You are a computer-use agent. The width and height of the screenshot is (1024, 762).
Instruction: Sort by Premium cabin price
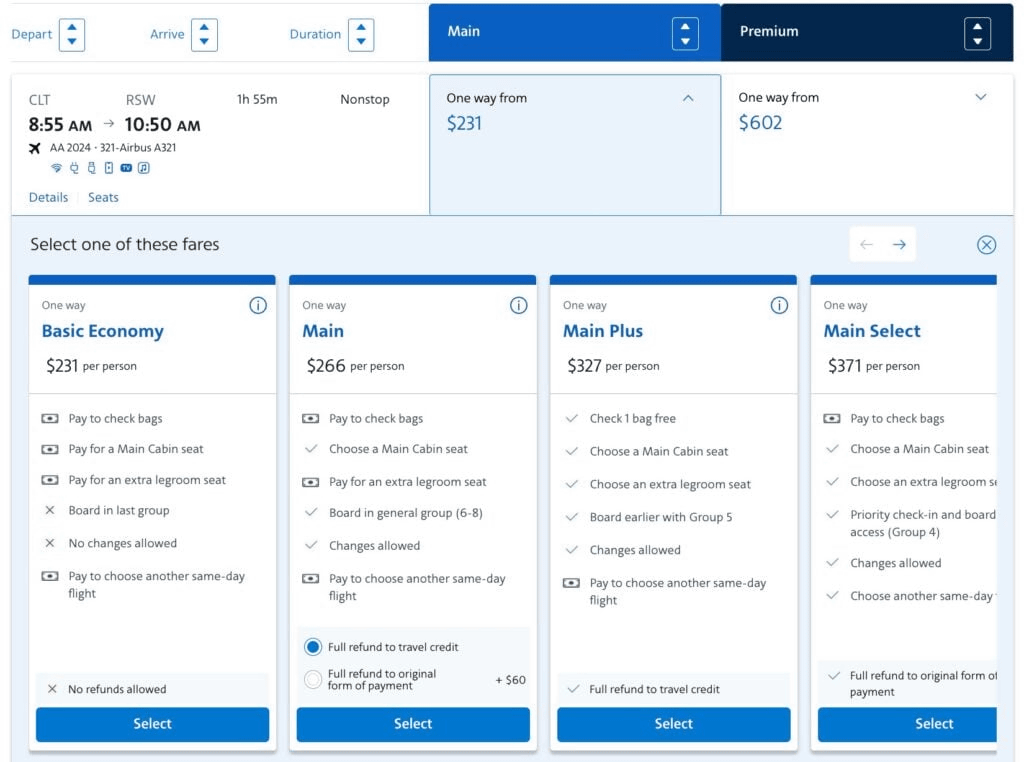click(x=977, y=34)
